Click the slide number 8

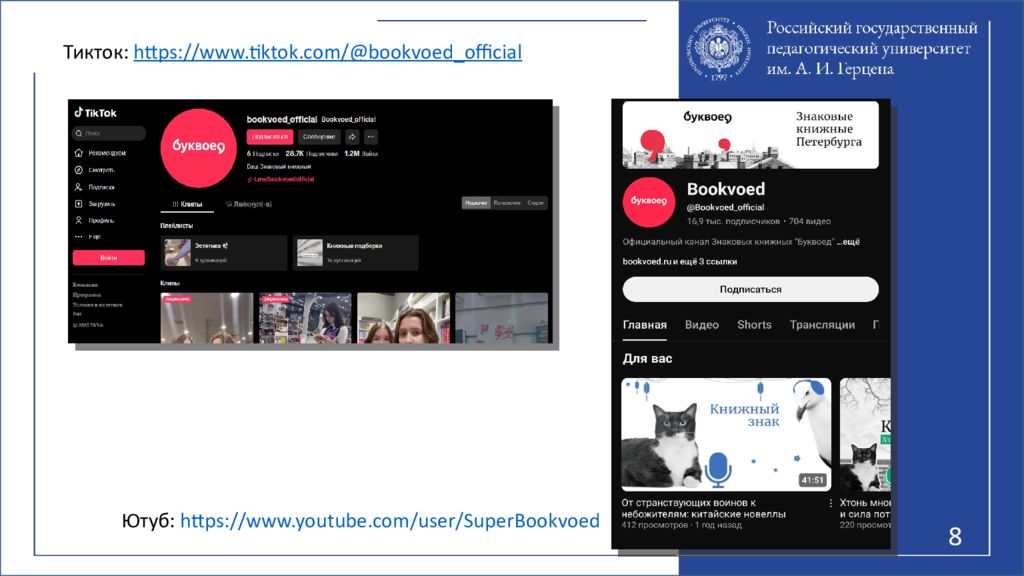[955, 537]
